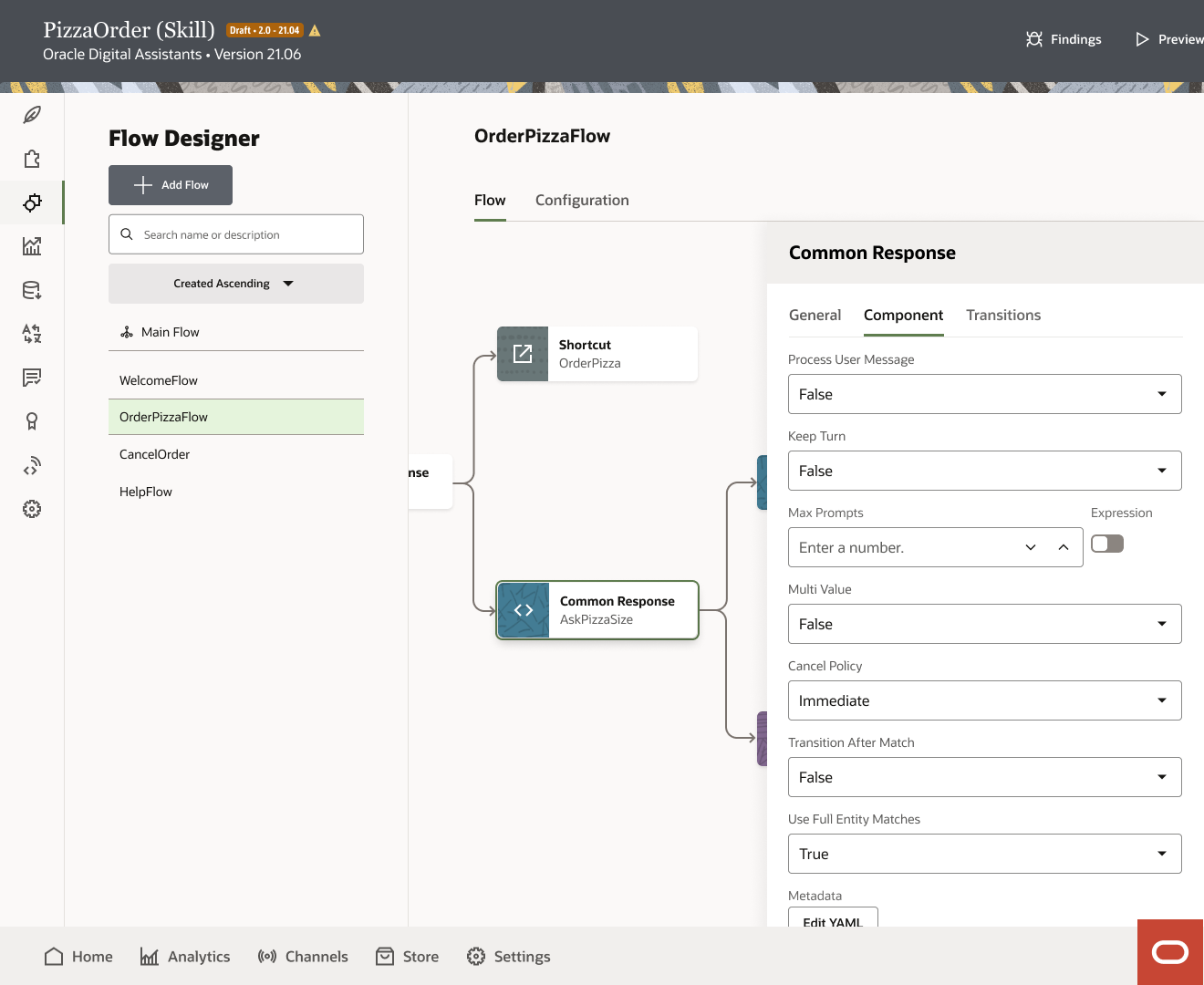Click the Shortcut node external link icon
The image size is (1204, 985).
(523, 354)
